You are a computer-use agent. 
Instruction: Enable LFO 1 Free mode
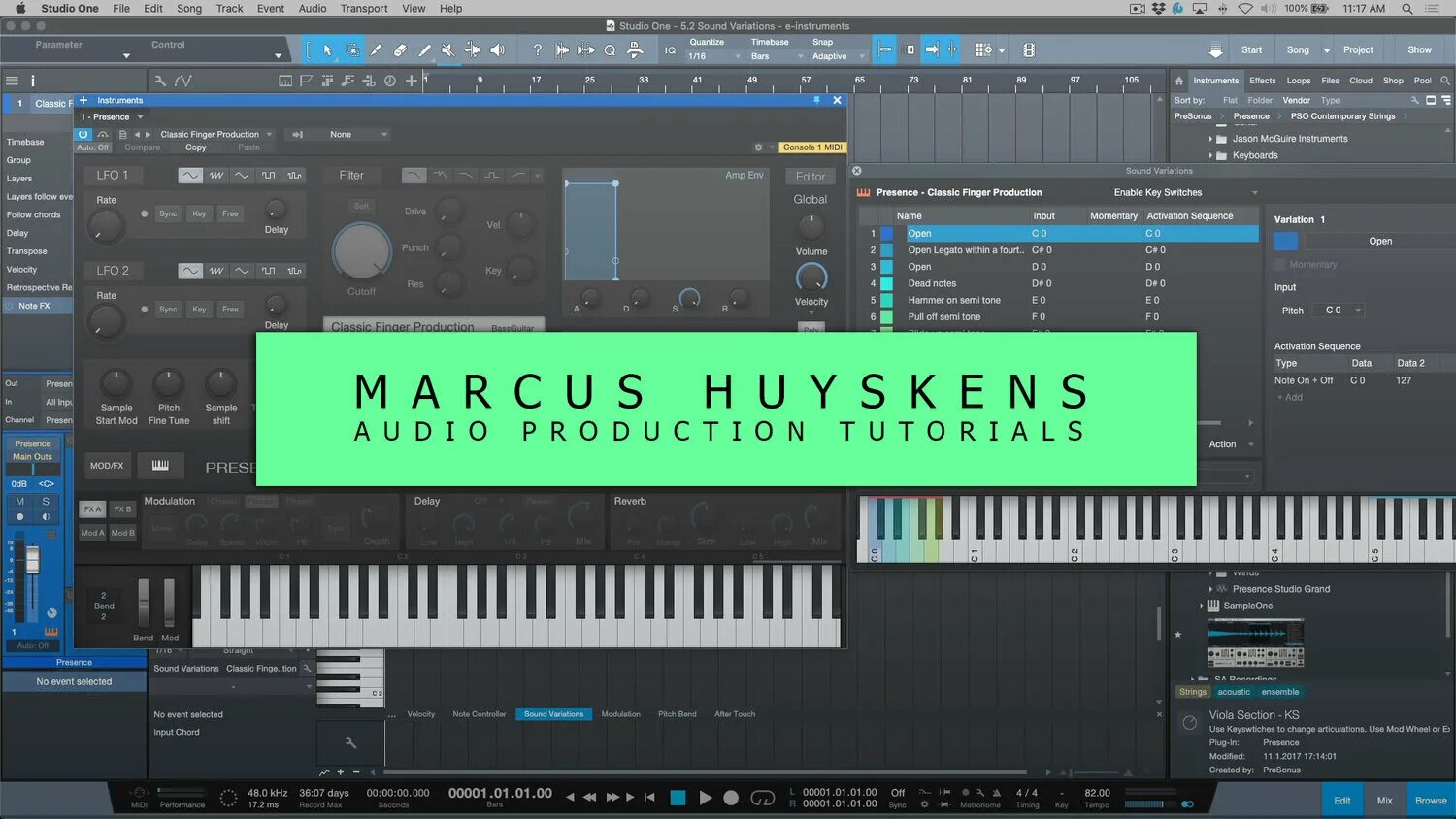(230, 213)
